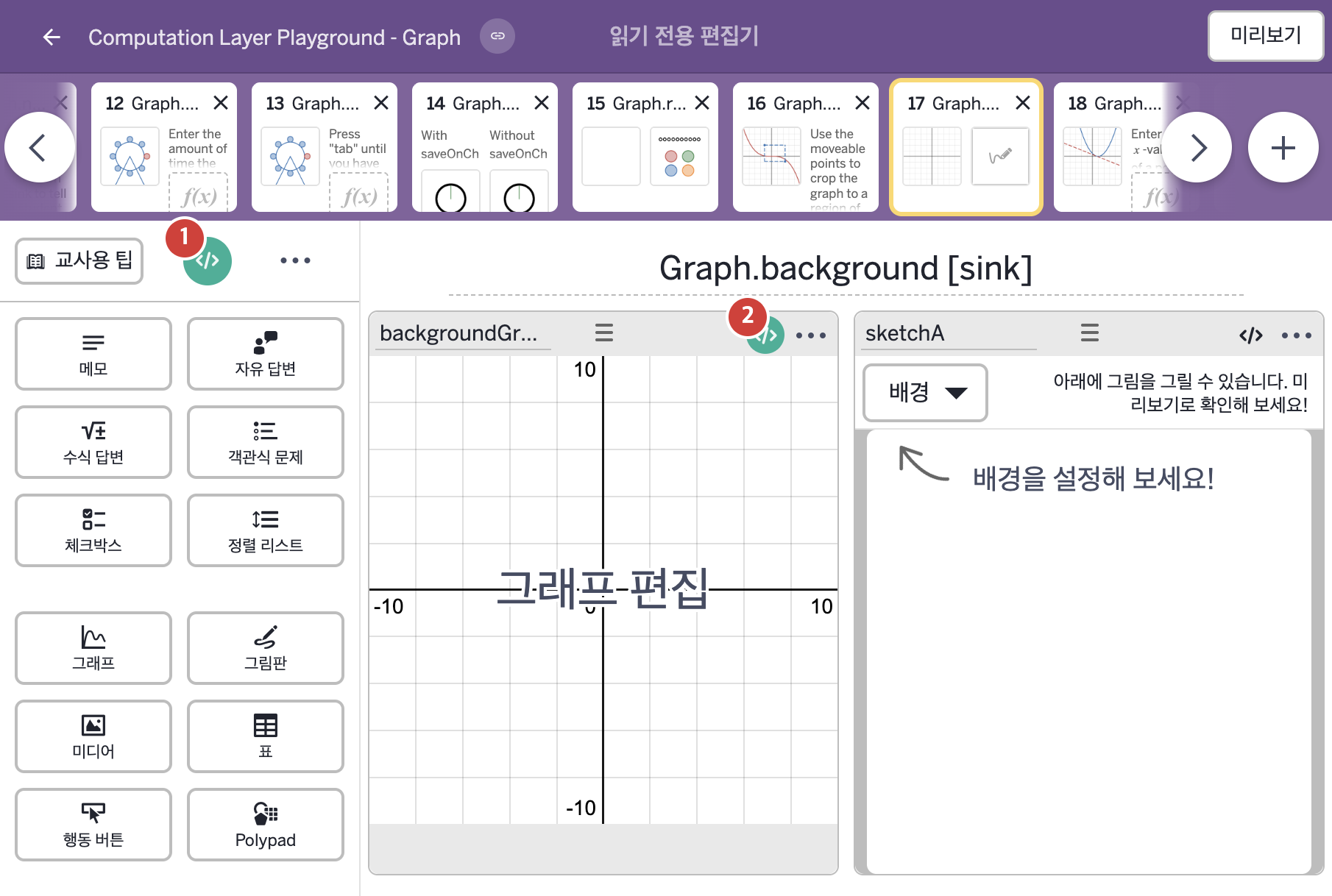This screenshot has width=1332, height=896.
Task: Close screen 15 tab
Action: coord(702,103)
